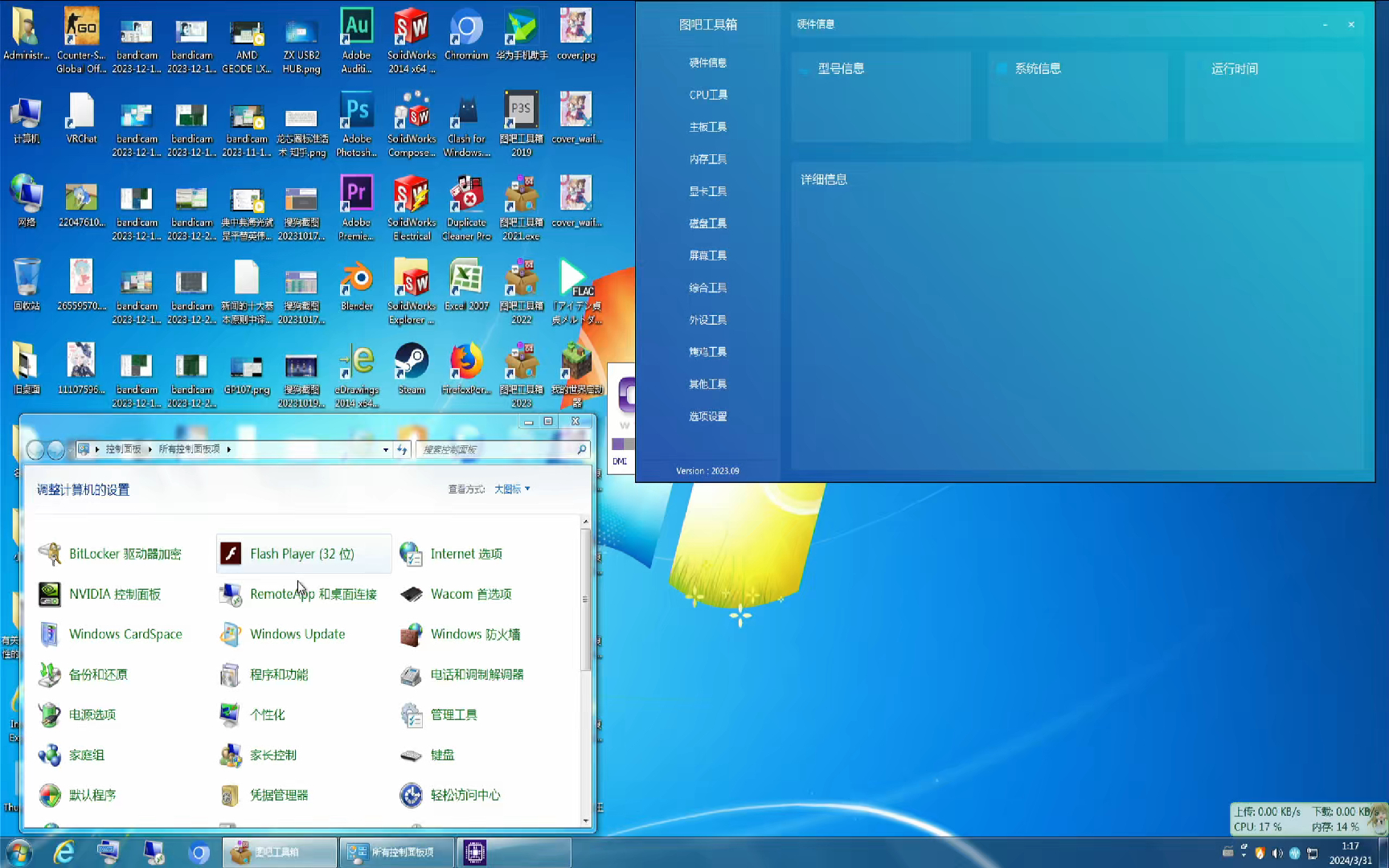Expand the arrow after 所有控制面板项 breadcrumb
Image resolution: width=1389 pixels, height=868 pixels.
(x=229, y=449)
